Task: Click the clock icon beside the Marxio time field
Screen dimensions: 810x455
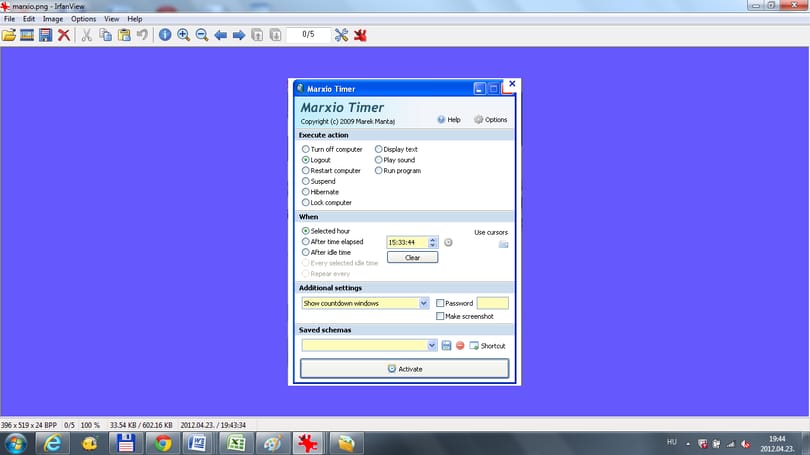Action: coord(448,242)
